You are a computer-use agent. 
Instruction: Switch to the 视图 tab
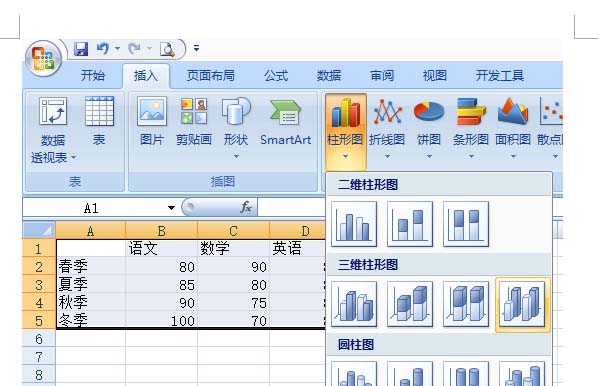(435, 75)
